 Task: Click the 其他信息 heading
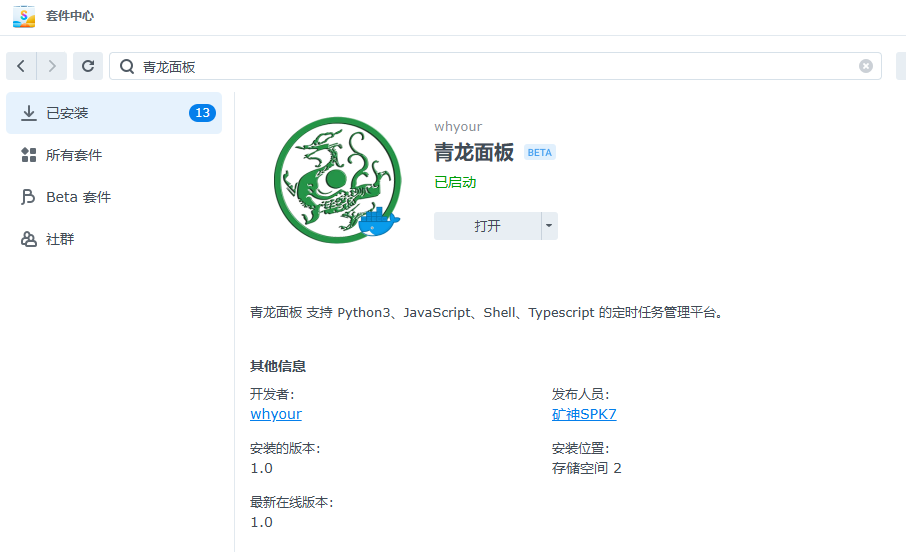coord(278,366)
